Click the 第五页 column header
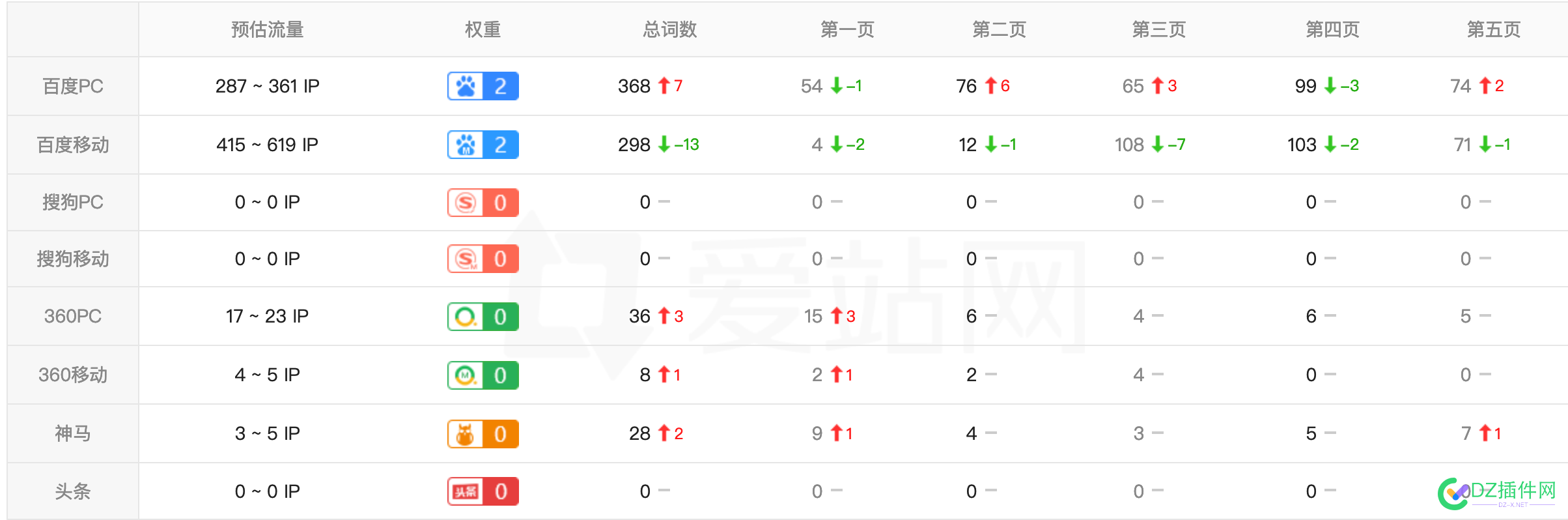 point(1493,29)
